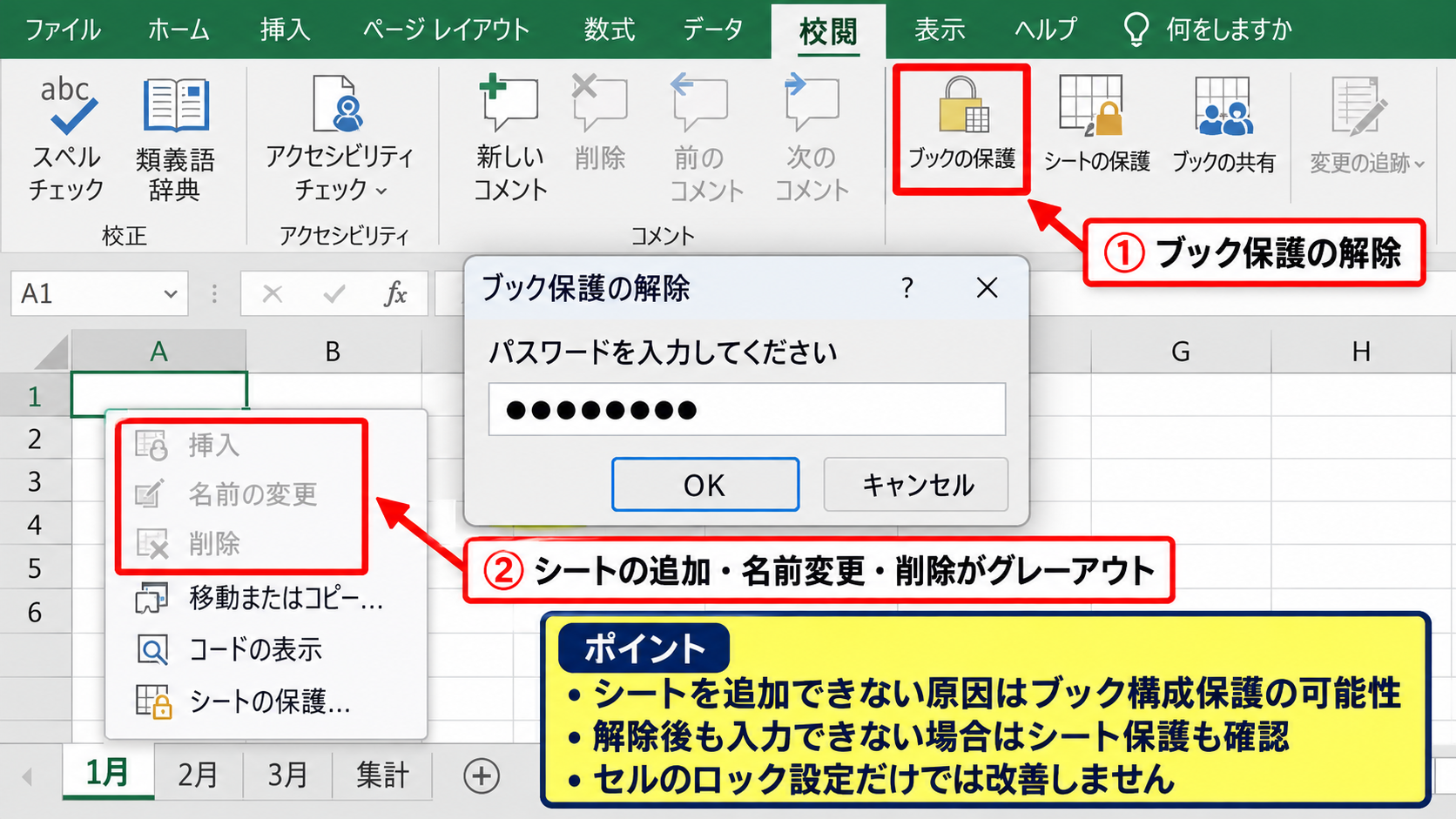Switch to the 2月 sheet tab
The width and height of the screenshot is (1456, 819).
pyautogui.click(x=199, y=774)
